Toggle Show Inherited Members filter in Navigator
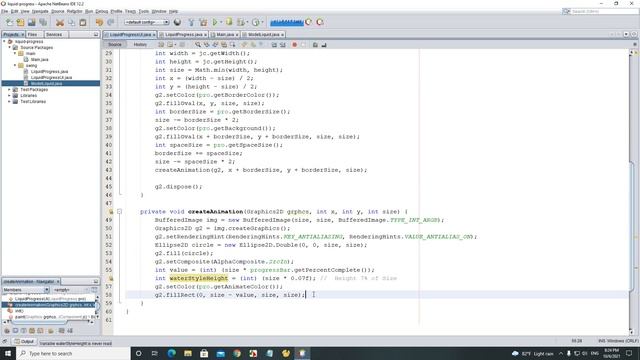 7,331
